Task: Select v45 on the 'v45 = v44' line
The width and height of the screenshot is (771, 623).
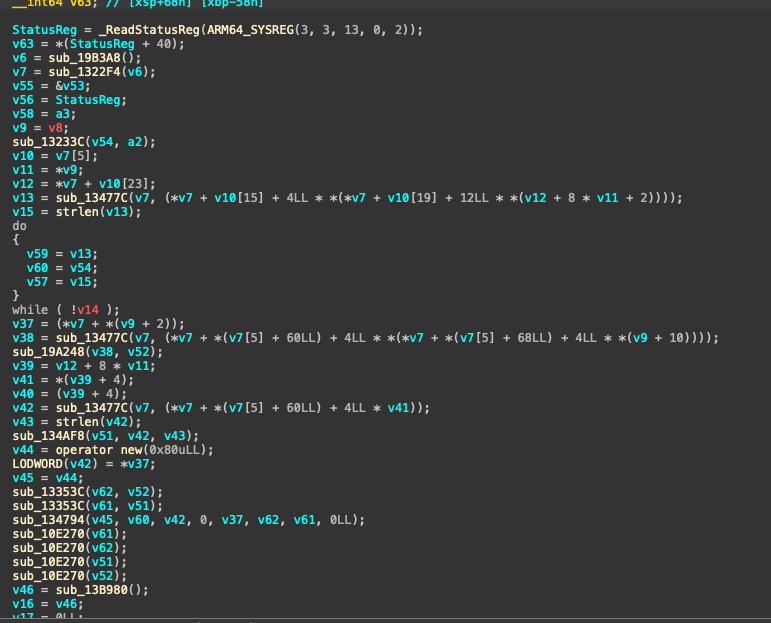Action: click(23, 478)
